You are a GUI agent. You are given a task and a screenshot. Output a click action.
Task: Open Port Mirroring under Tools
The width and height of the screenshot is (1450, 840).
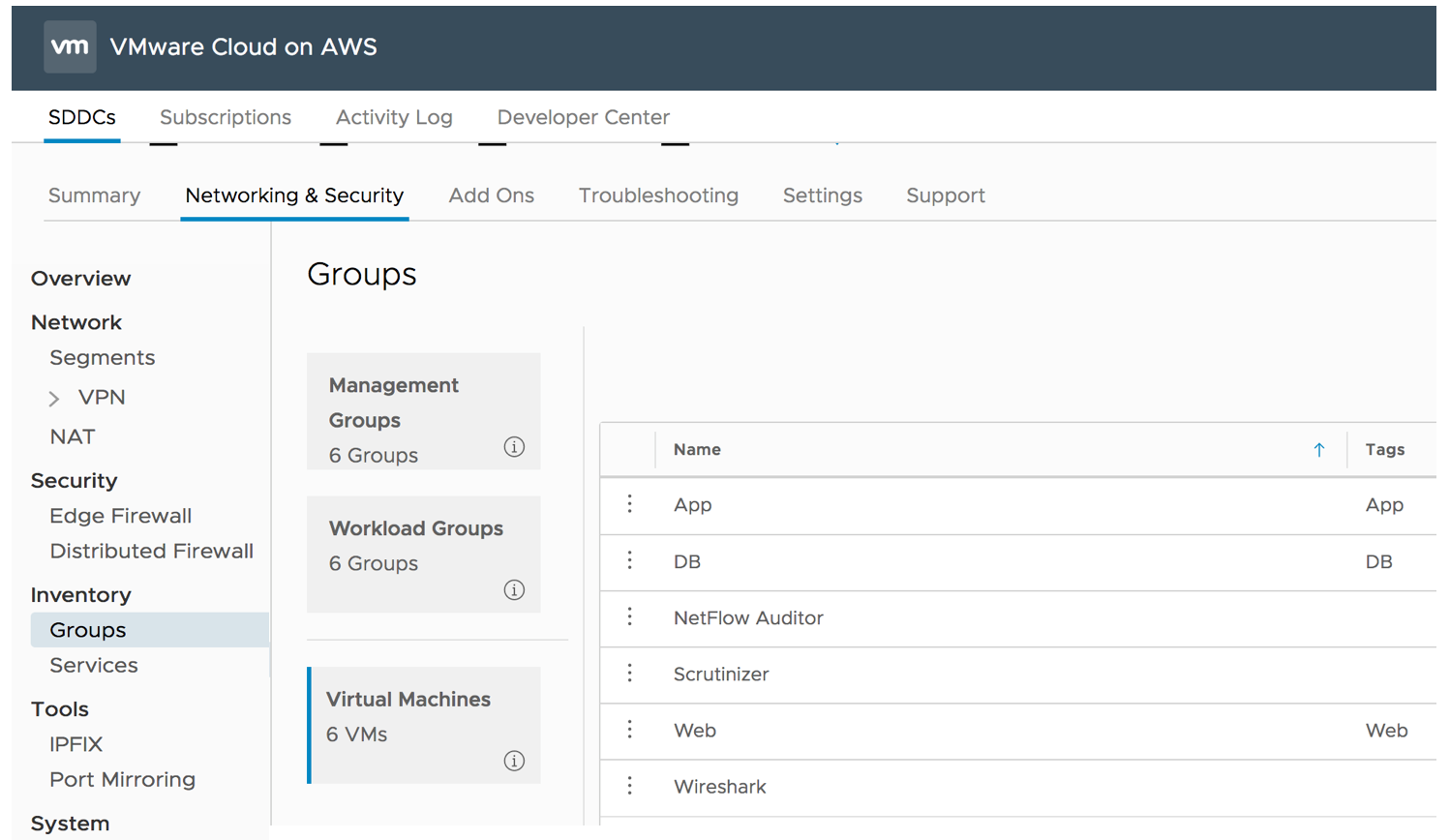click(x=123, y=780)
